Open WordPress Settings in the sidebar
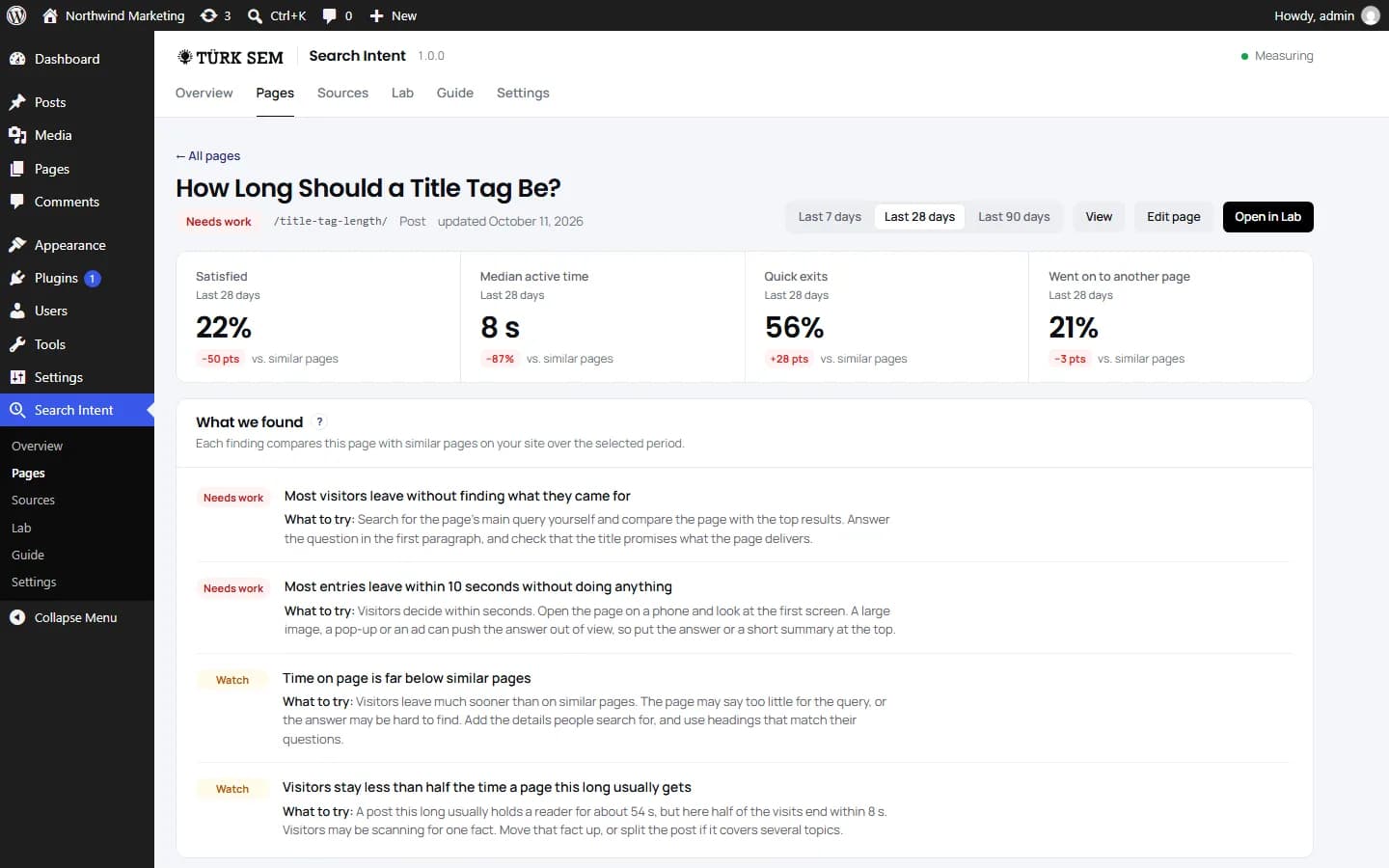 [77, 377]
